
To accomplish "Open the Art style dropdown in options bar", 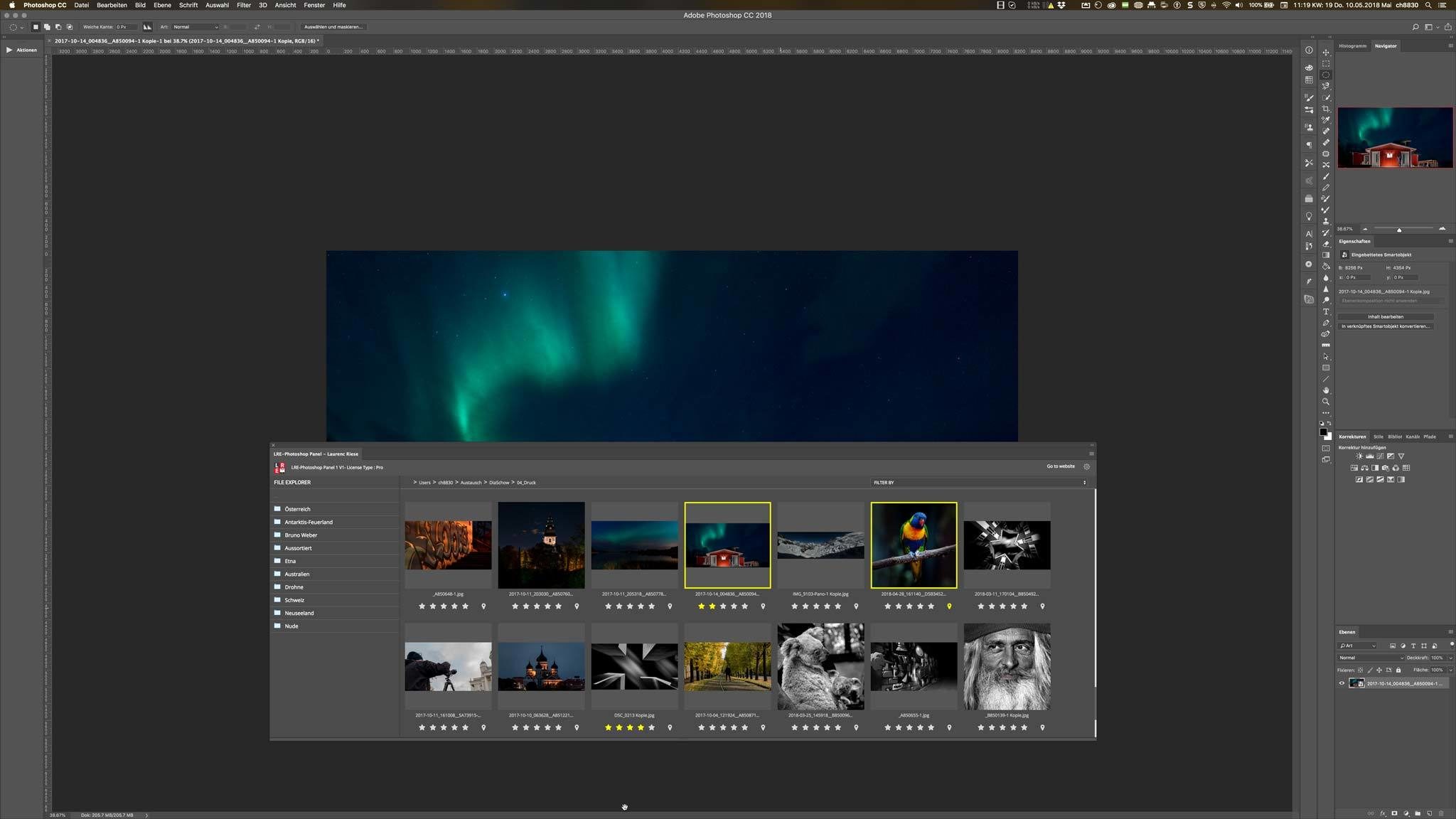I will point(196,27).
